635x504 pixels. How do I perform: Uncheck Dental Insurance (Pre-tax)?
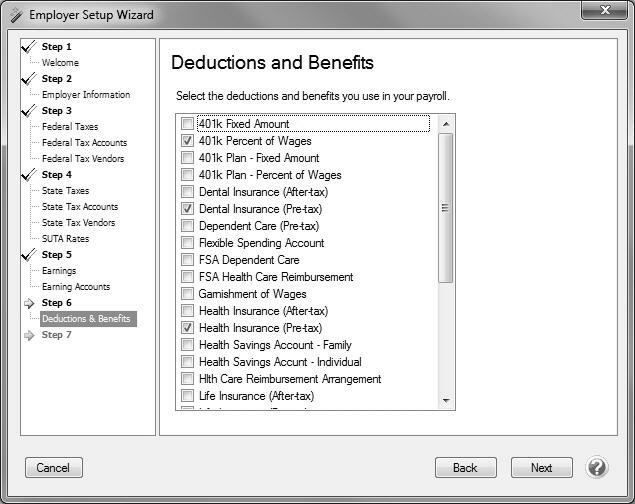click(187, 209)
